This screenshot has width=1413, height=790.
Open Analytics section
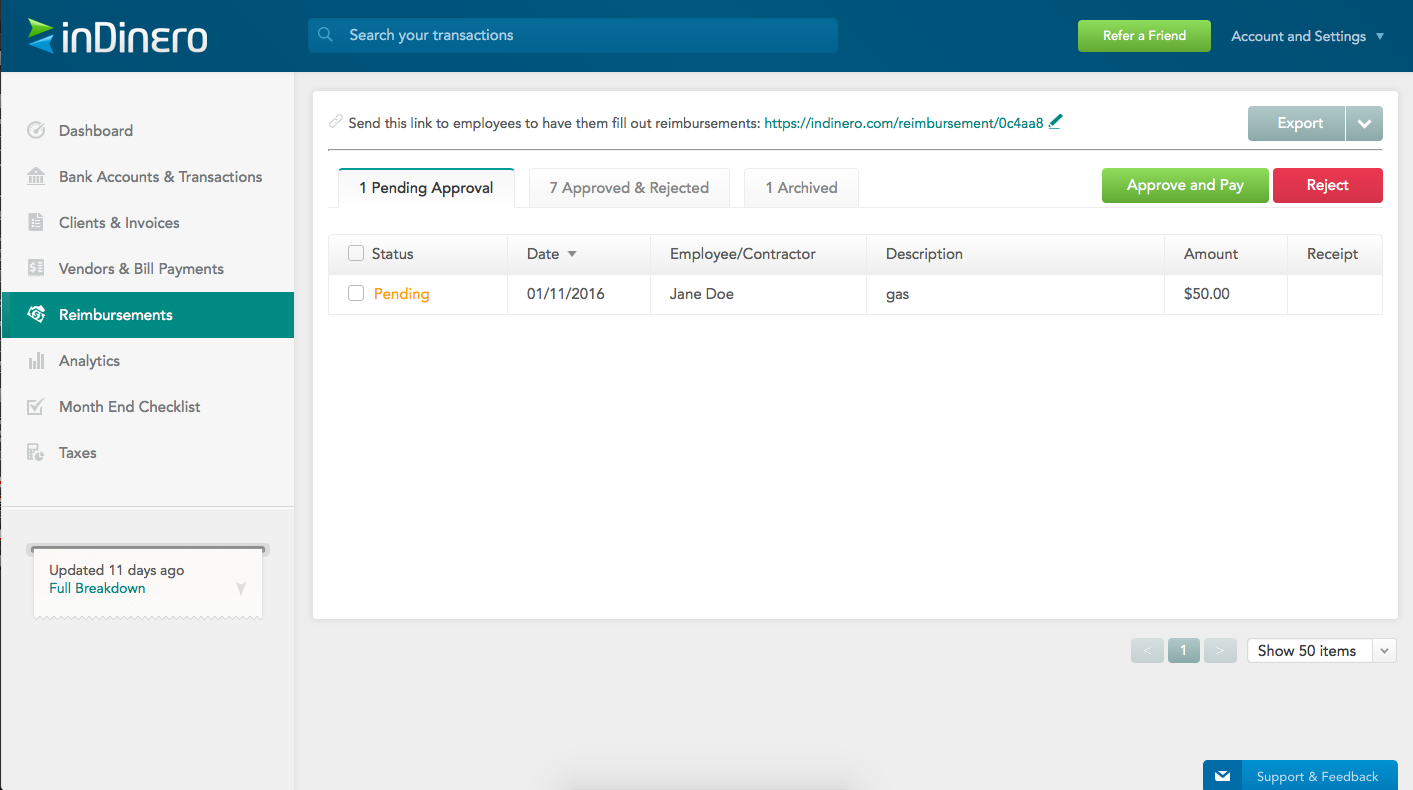point(89,361)
